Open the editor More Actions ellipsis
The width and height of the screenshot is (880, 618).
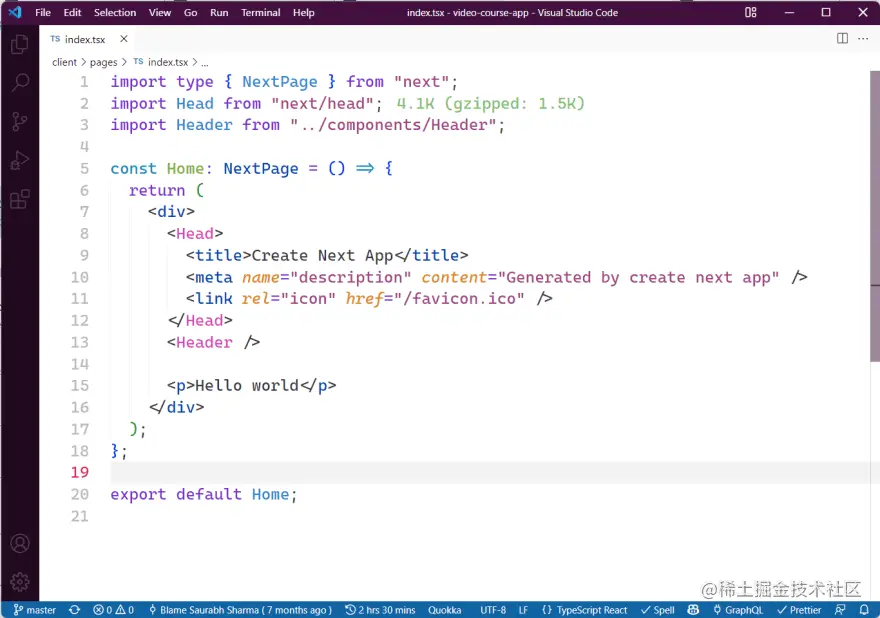[x=863, y=38]
